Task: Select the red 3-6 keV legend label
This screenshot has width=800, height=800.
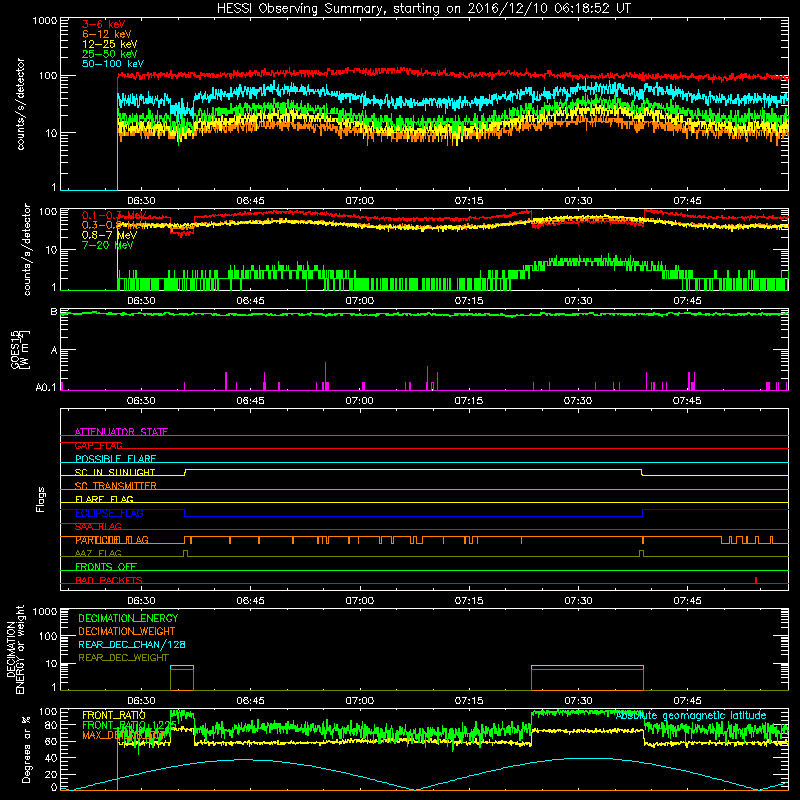Action: tap(103, 24)
